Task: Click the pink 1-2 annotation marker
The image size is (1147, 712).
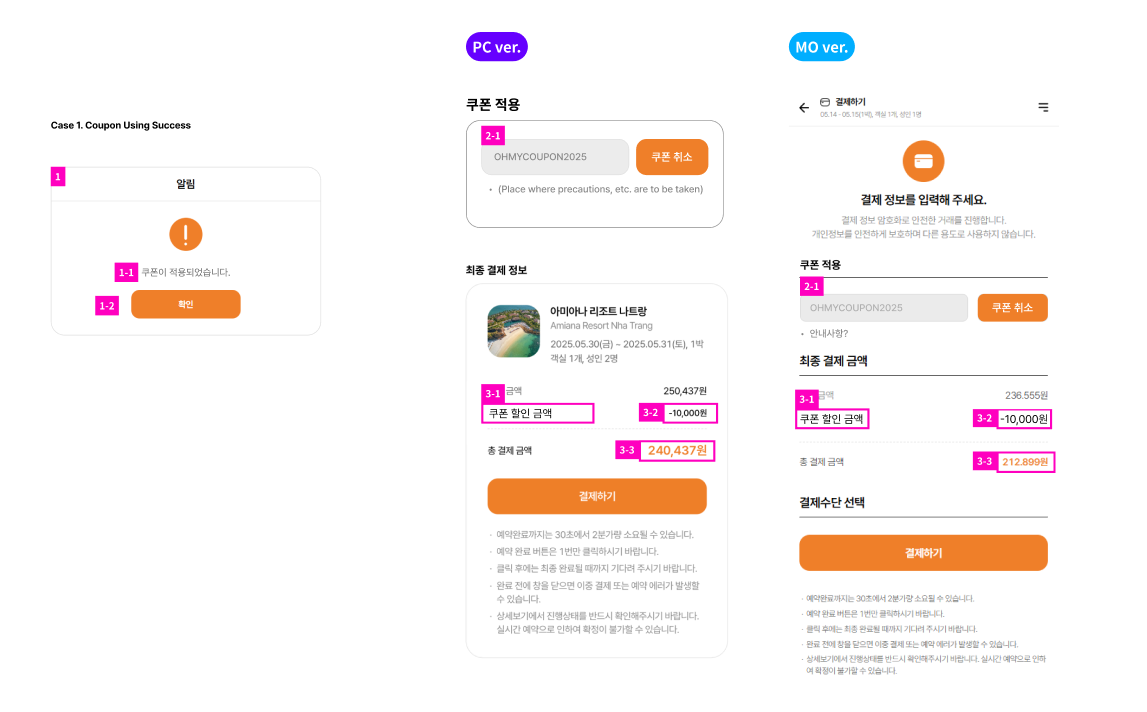Action: pos(107,305)
